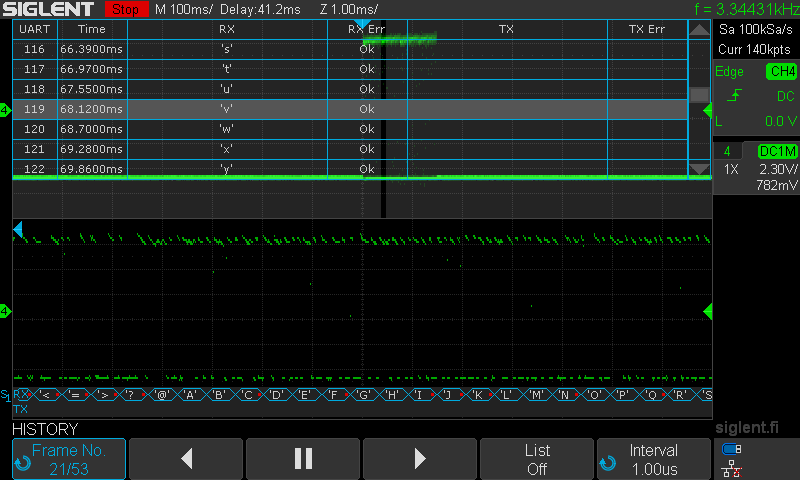Click the network disconnected status icon

tap(732, 469)
